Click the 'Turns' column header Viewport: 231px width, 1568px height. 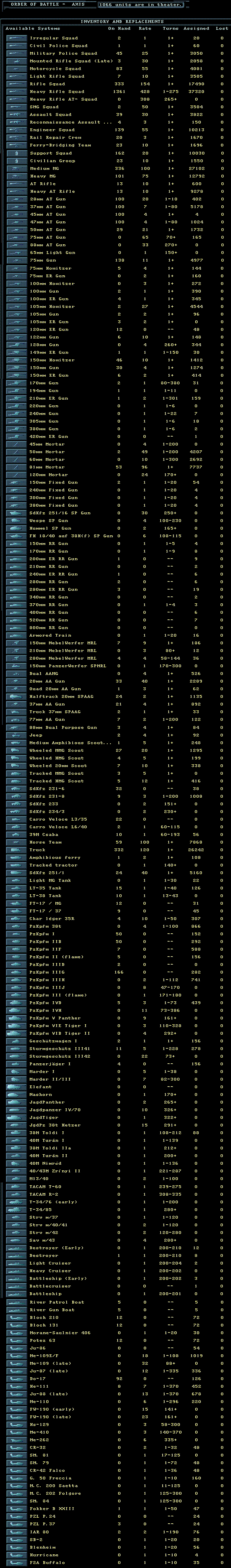pos(171,29)
